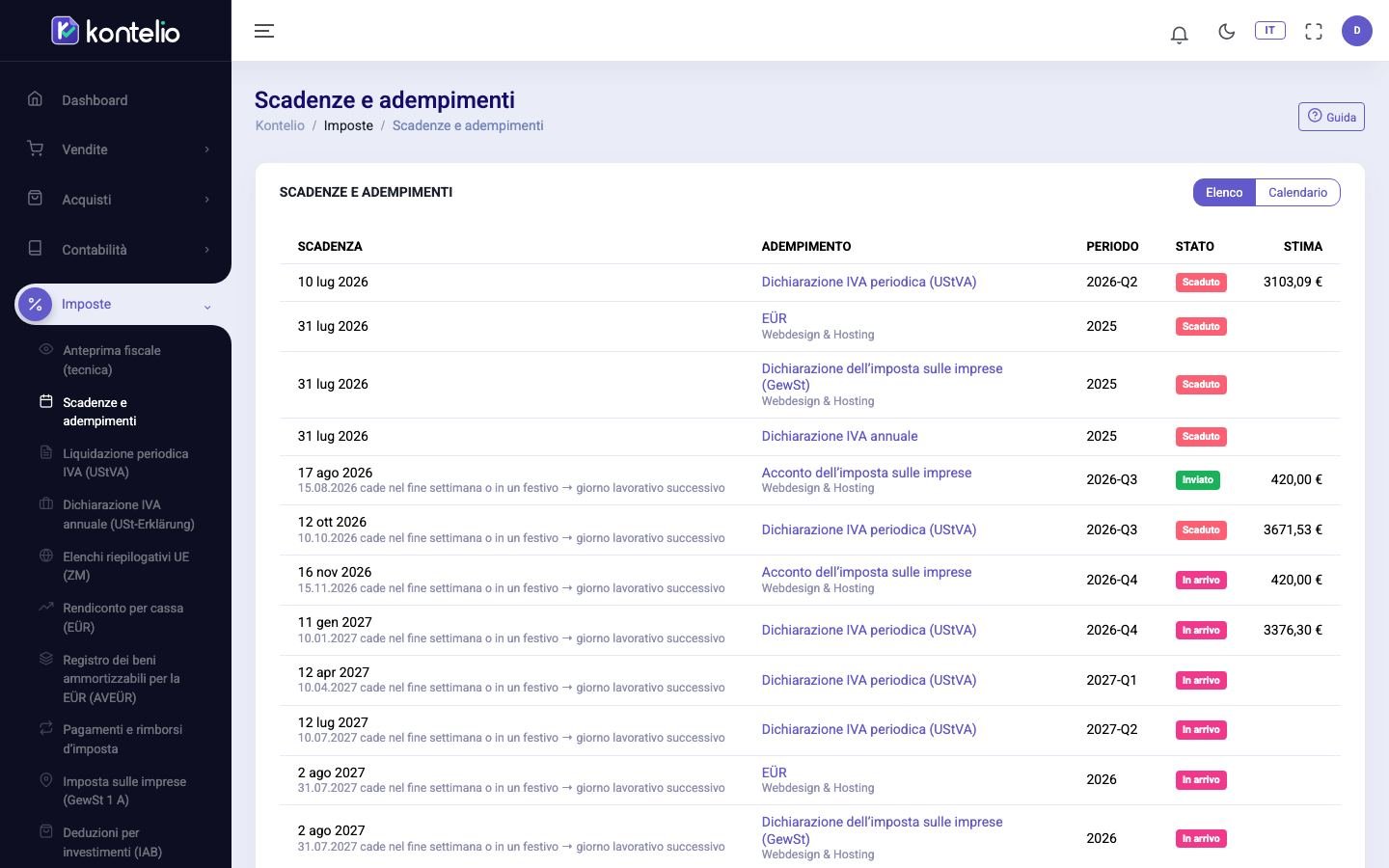Open the IT language selector

coord(1269,31)
